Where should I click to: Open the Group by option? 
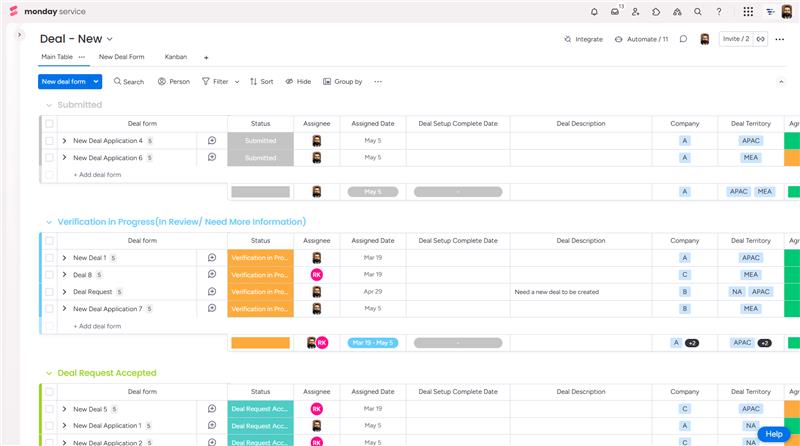click(342, 82)
